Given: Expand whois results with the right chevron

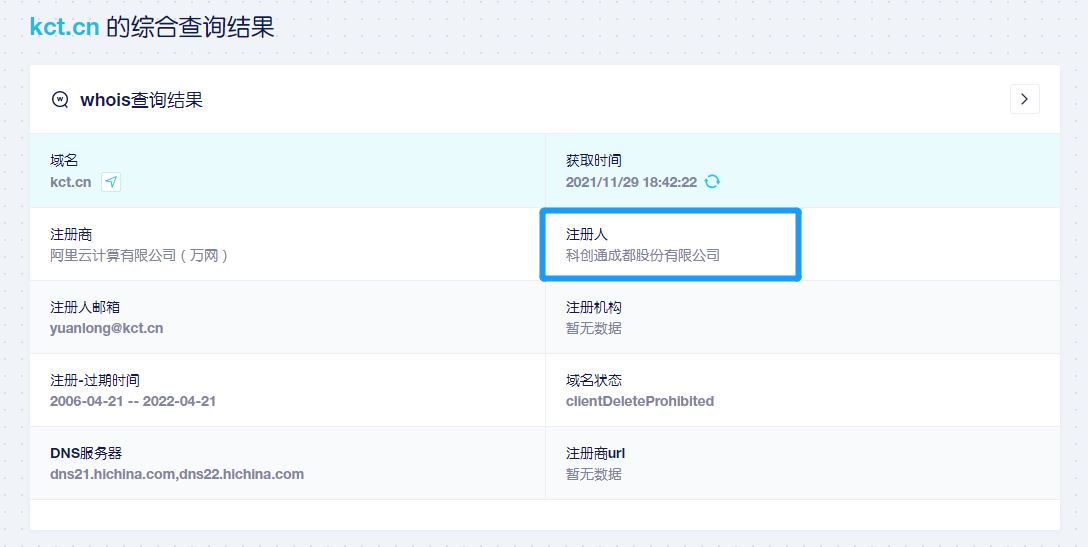Looking at the screenshot, I should point(1024,99).
